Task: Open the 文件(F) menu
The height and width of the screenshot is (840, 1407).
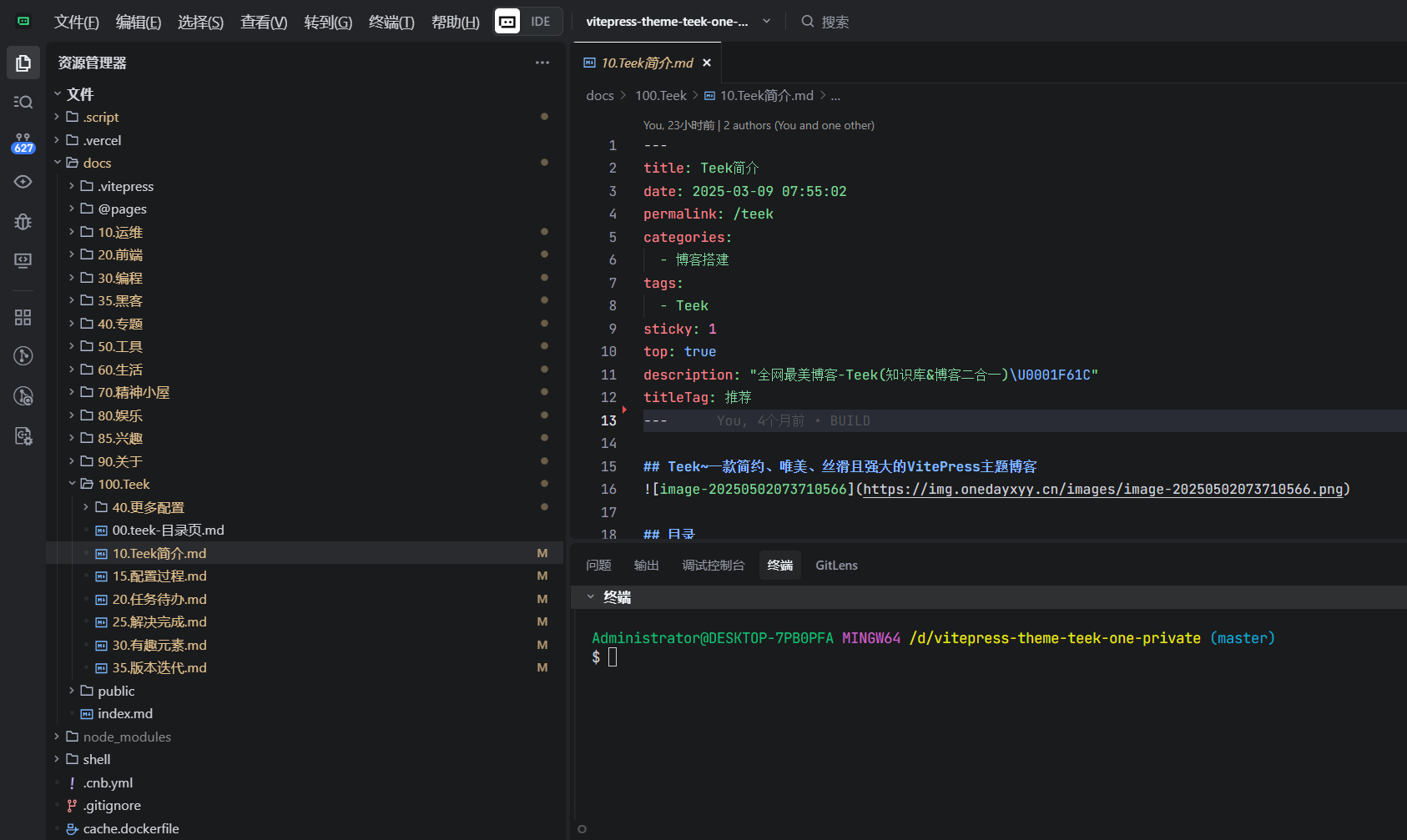Action: tap(77, 22)
